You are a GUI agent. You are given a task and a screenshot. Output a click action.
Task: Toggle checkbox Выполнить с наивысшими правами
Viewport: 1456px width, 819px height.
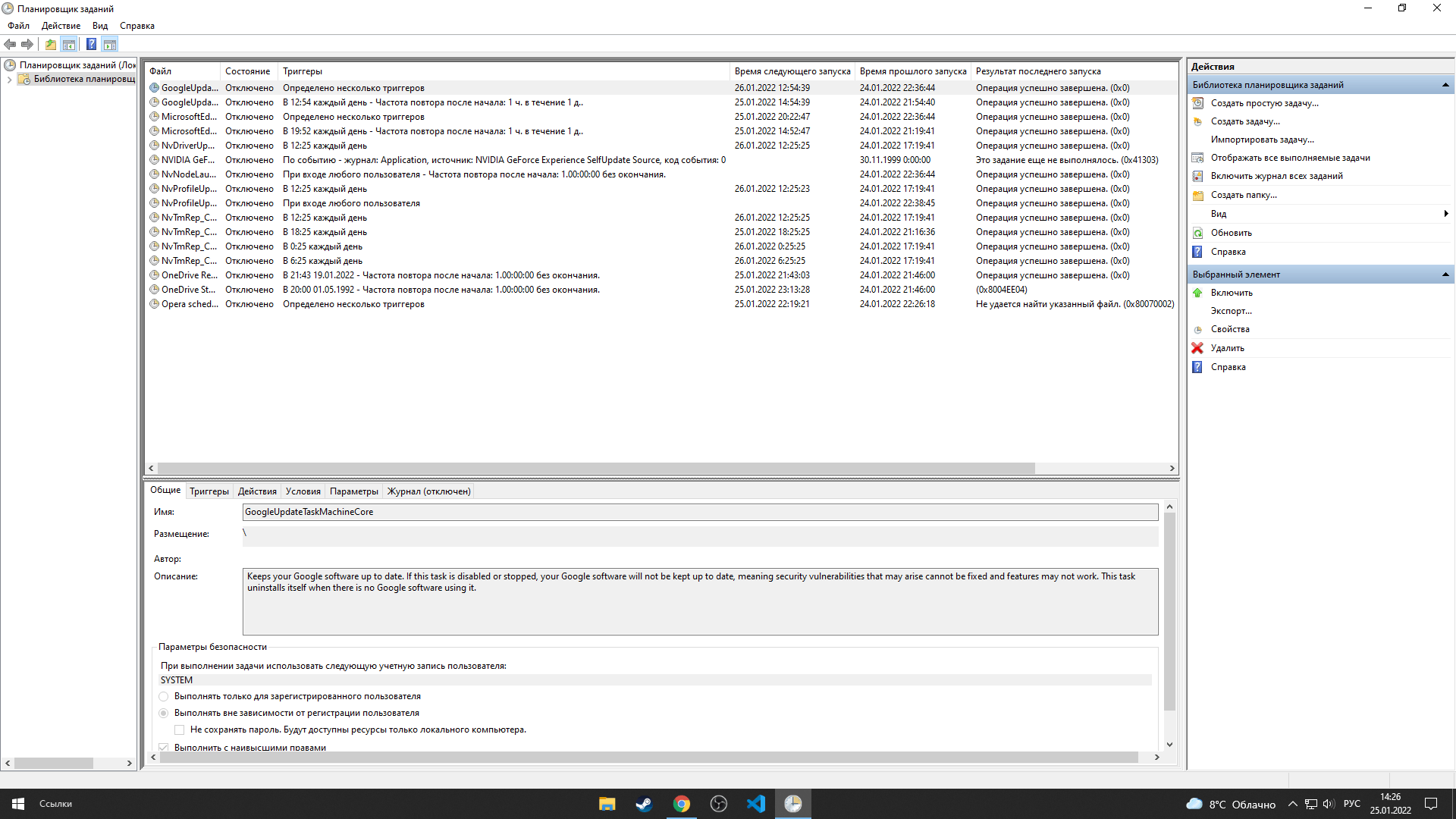point(164,747)
